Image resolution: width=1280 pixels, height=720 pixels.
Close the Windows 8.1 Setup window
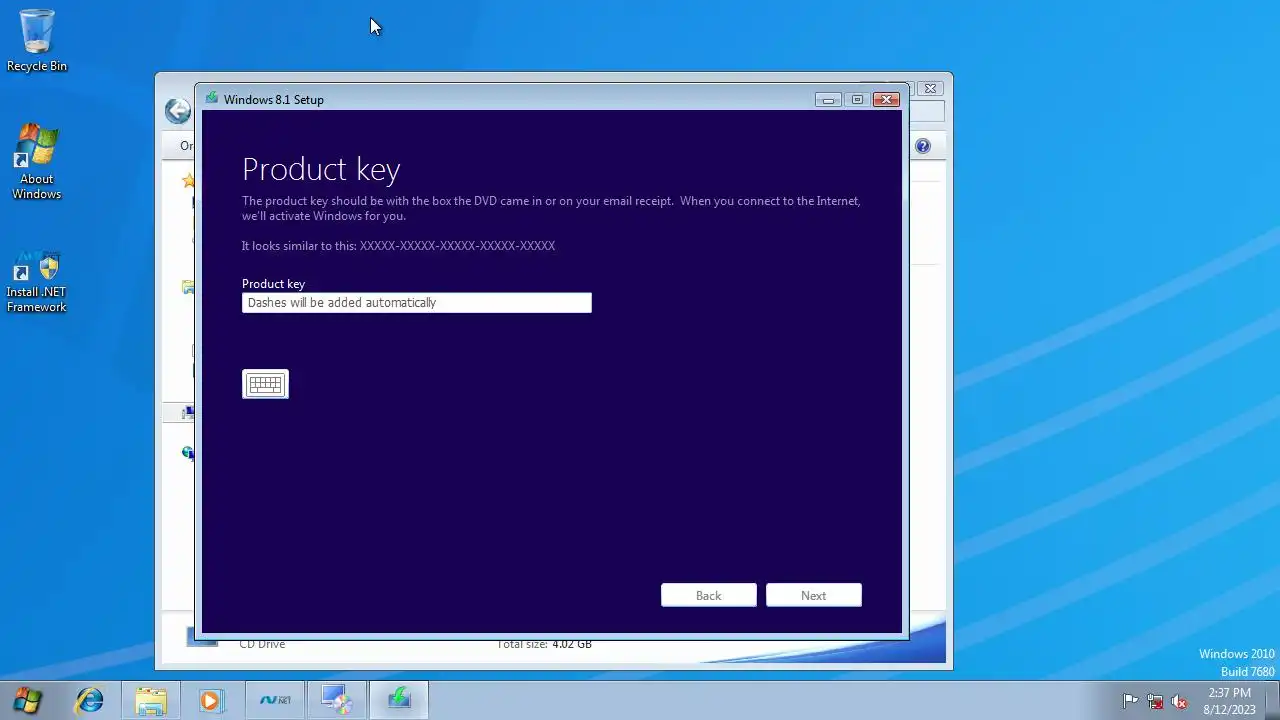886,99
